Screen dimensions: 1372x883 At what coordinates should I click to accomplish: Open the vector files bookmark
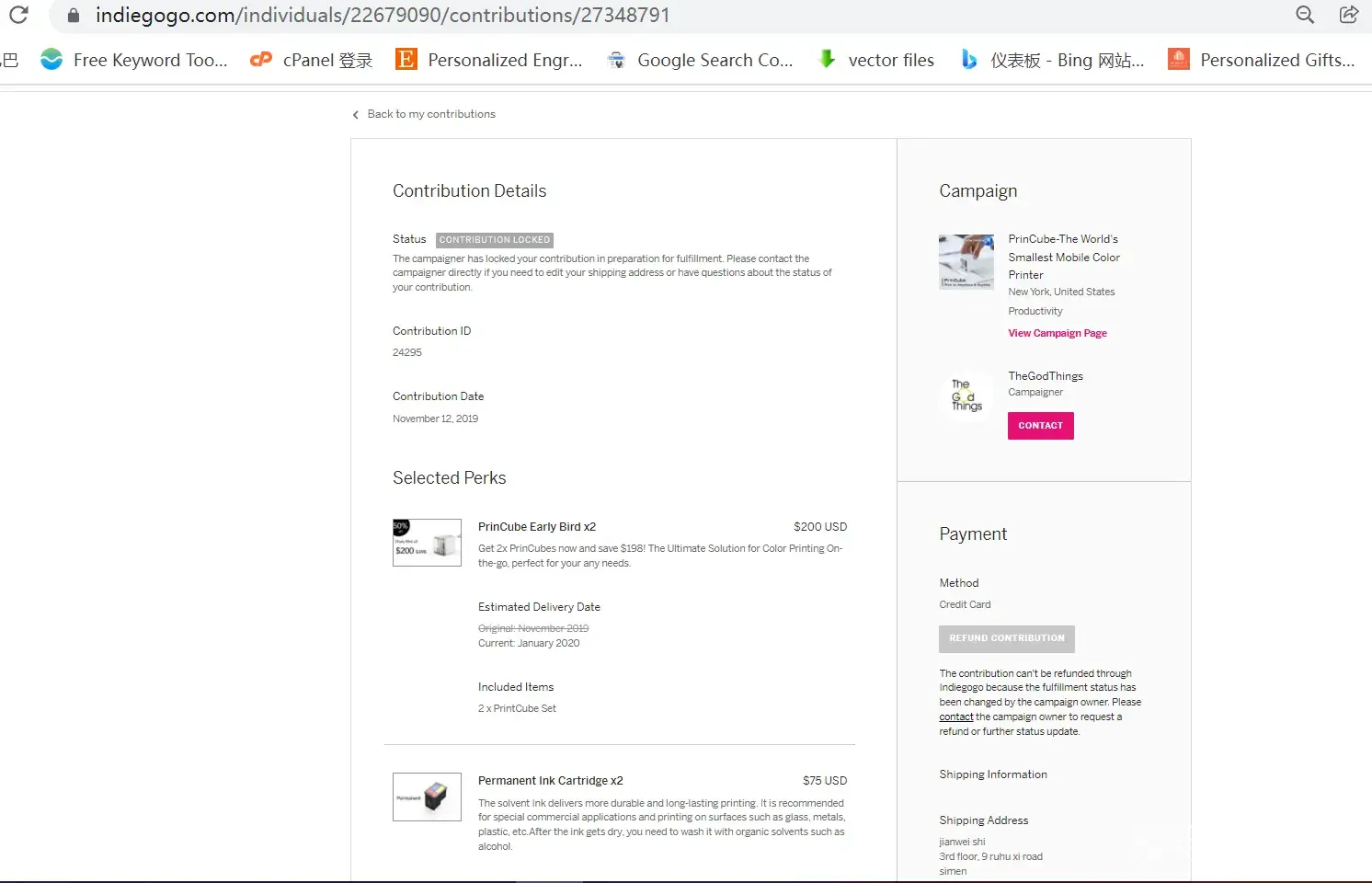876,60
